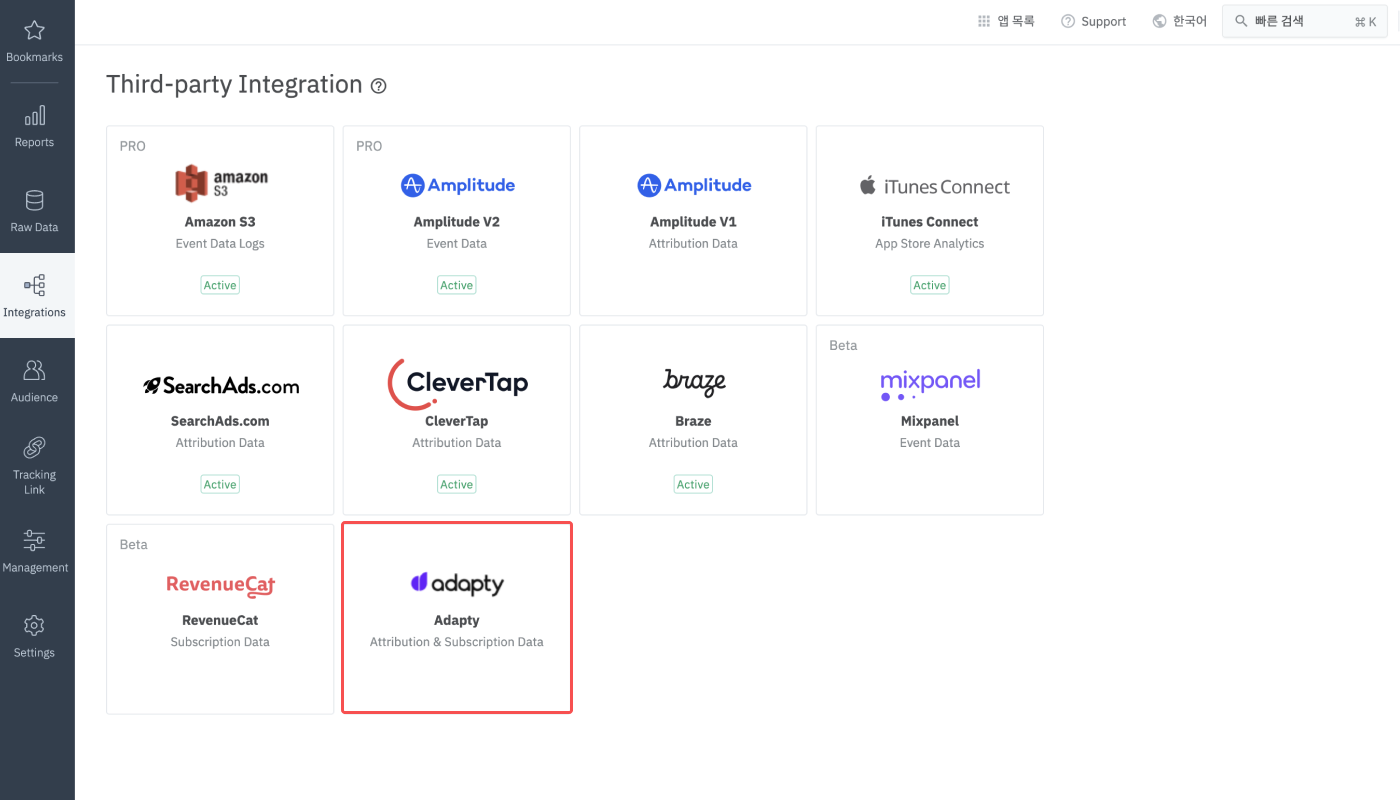Click the CleverTap logo
The image size is (1400, 800).
pyautogui.click(x=457, y=383)
